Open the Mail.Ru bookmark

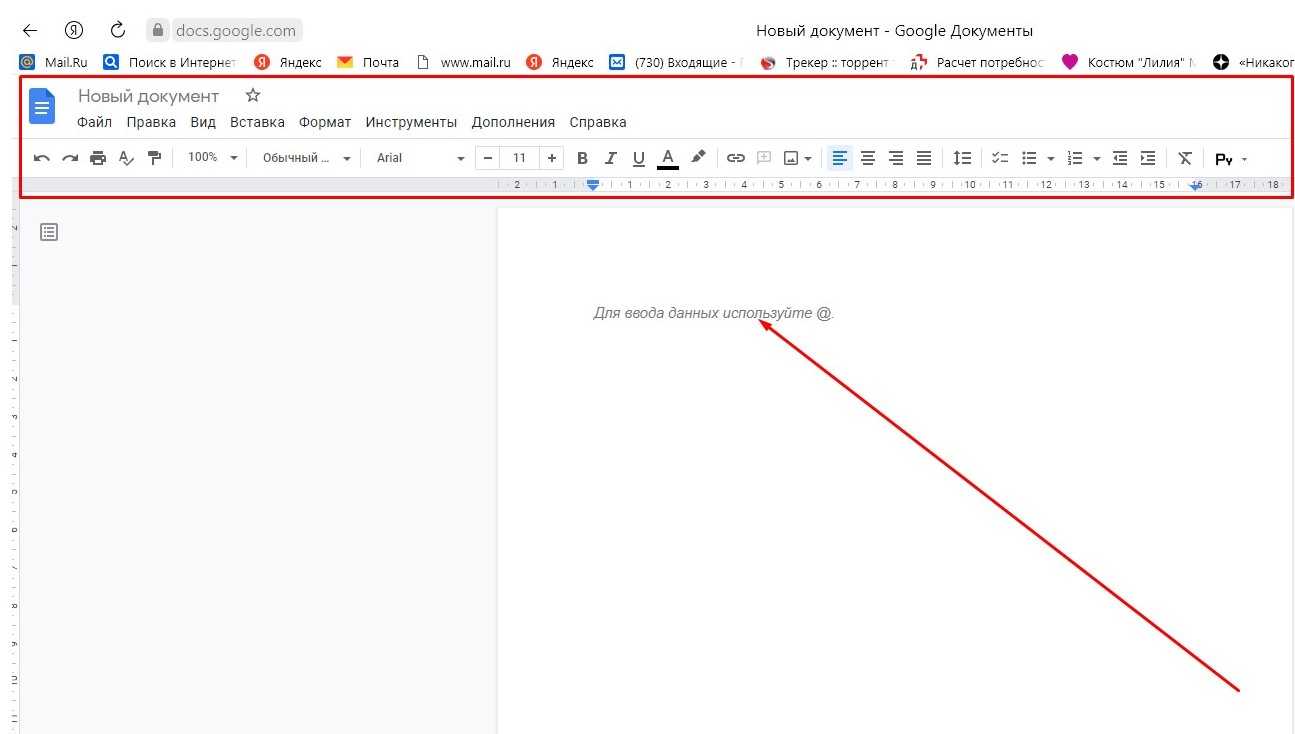point(55,62)
